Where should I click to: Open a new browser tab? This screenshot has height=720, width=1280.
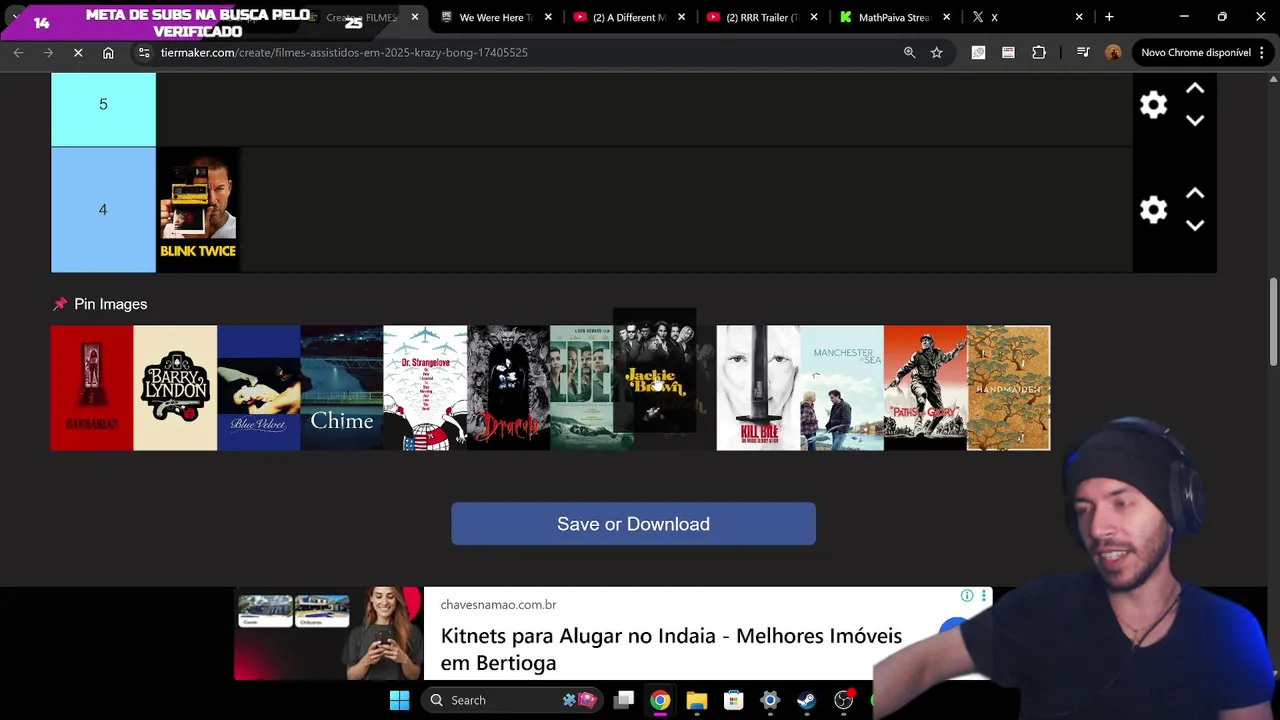coord(1109,17)
